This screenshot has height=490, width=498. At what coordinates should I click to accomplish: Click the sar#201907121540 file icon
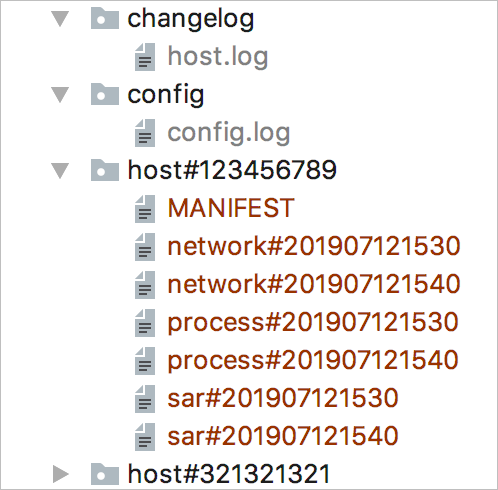coord(145,437)
